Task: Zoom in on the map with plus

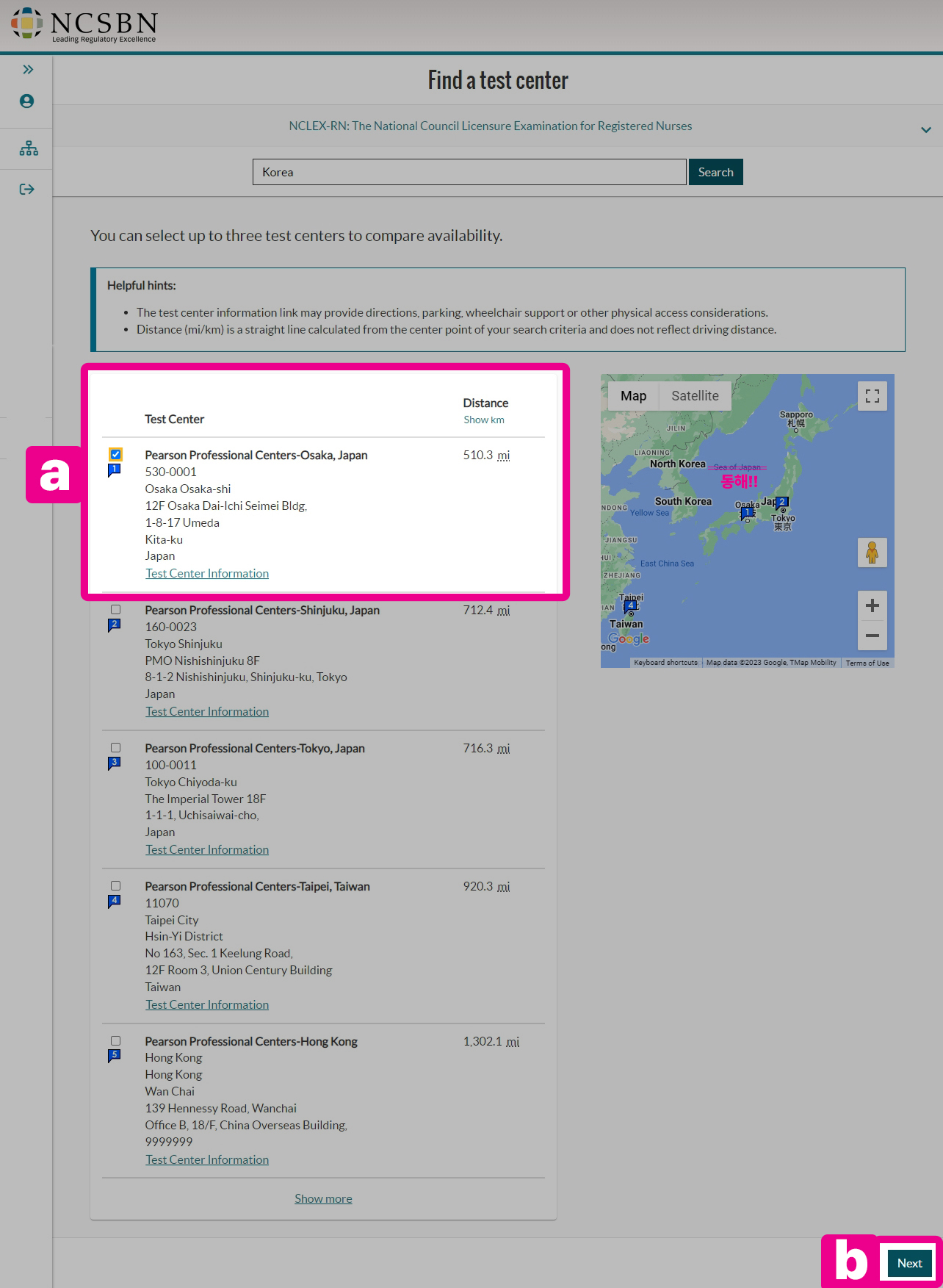Action: pyautogui.click(x=872, y=605)
